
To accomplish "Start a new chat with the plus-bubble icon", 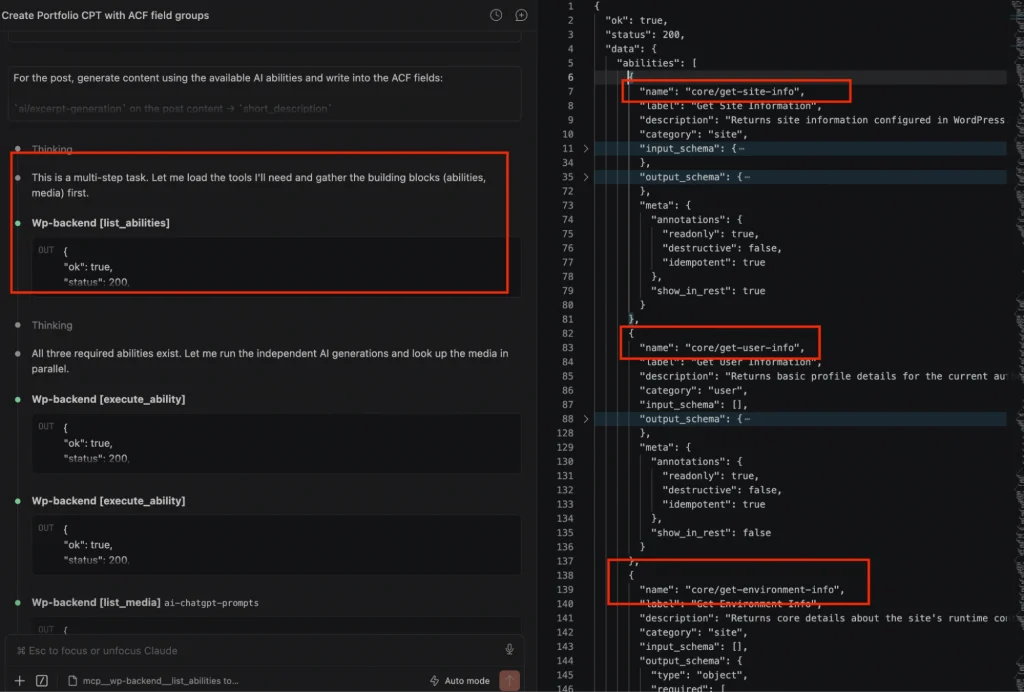I will pyautogui.click(x=521, y=15).
